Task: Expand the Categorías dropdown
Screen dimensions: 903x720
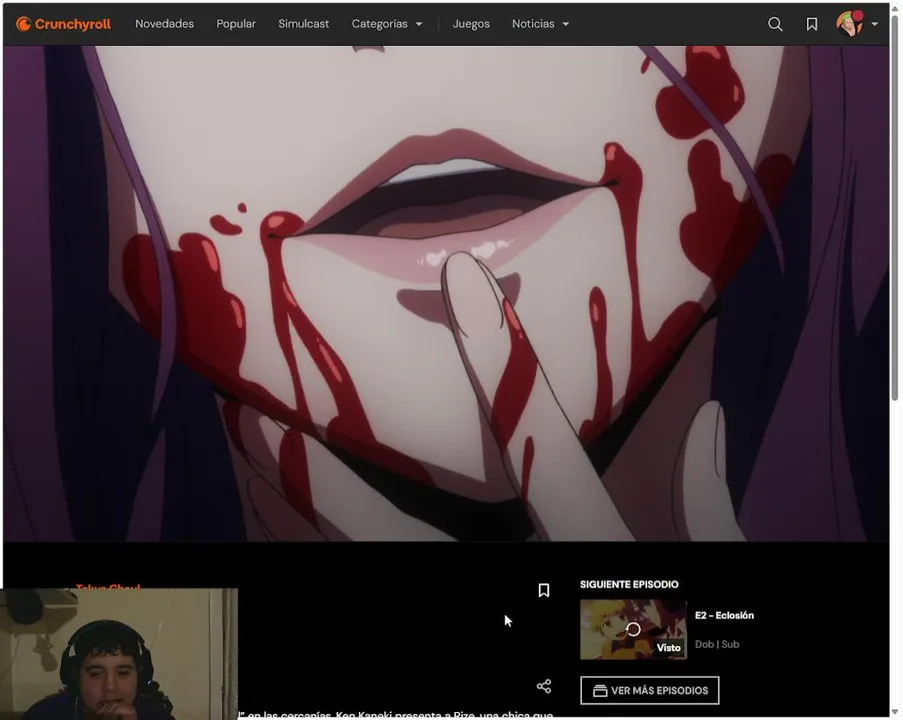Action: (387, 24)
